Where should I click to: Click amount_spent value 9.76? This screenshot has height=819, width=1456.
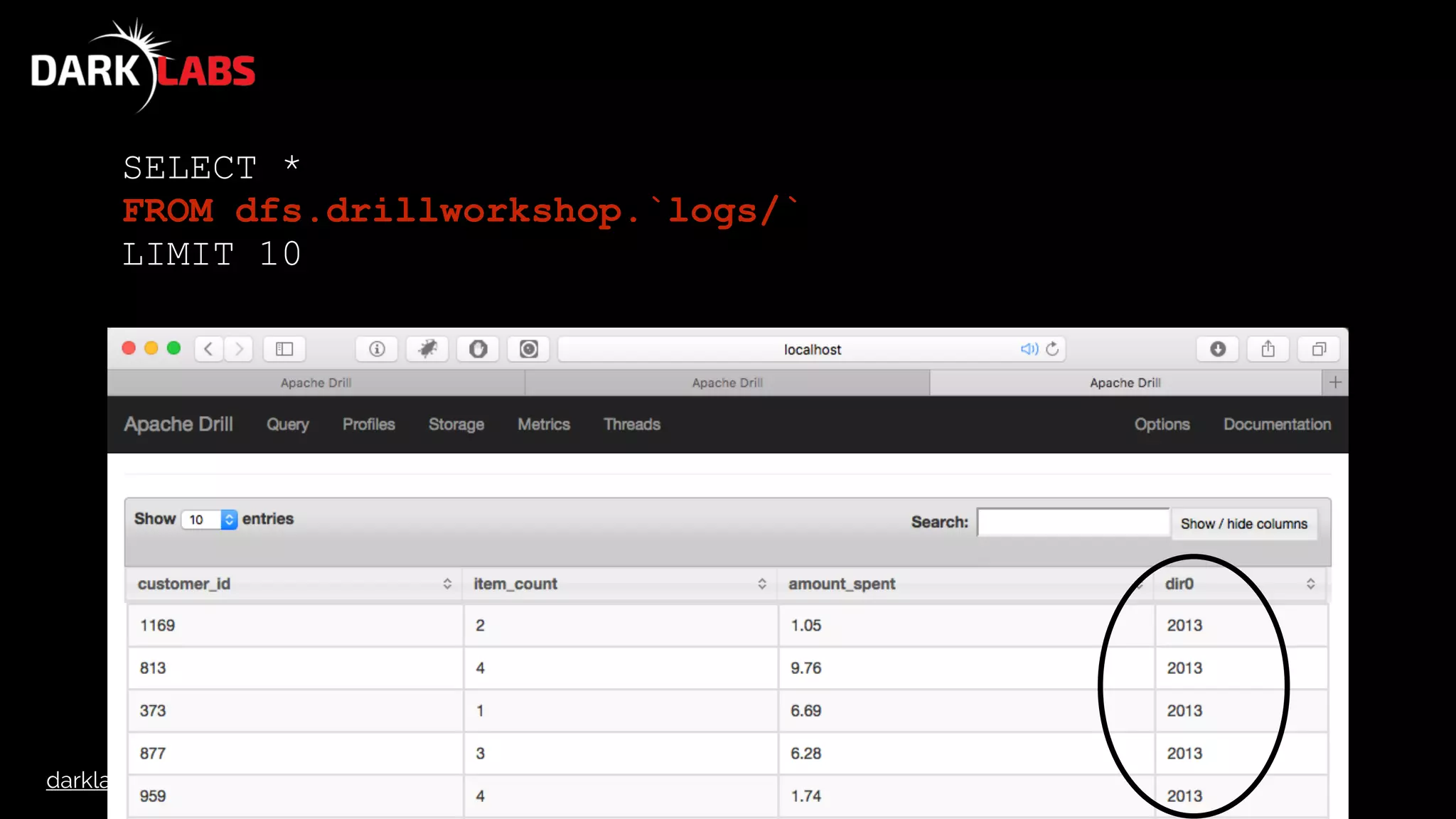tap(806, 668)
